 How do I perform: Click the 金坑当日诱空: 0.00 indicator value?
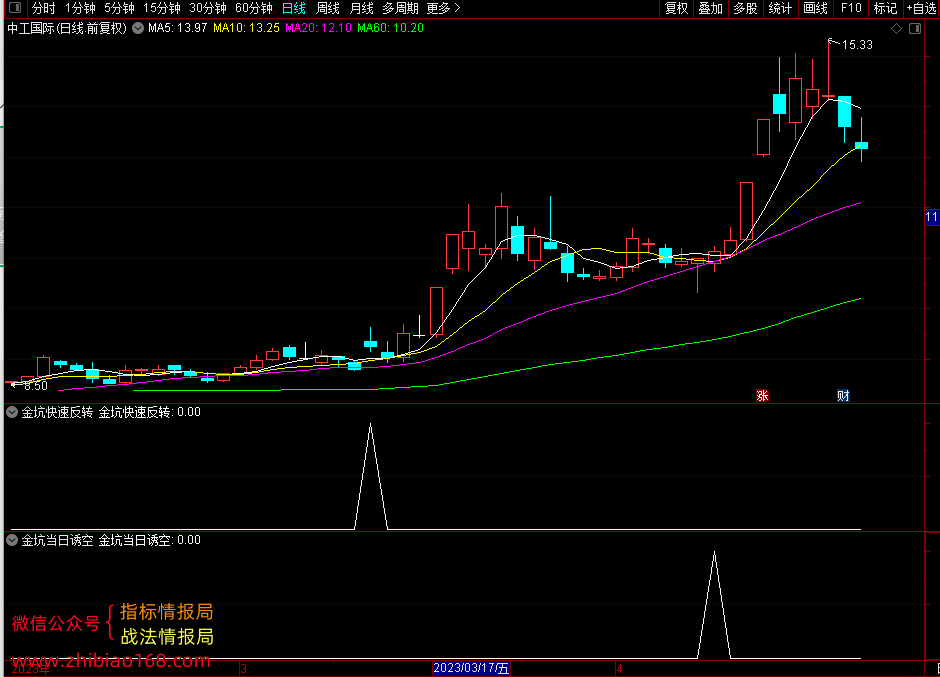point(149,540)
